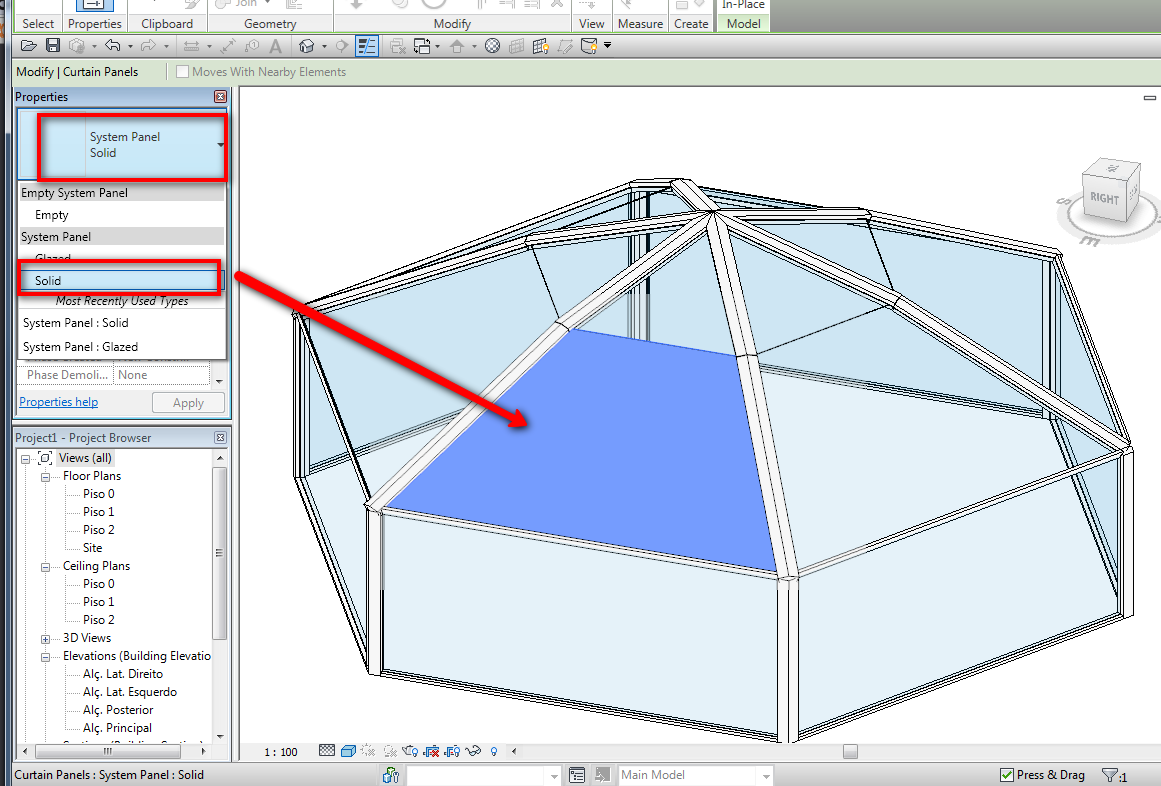Click the Visual Style cube icon
The image size is (1161, 786).
(x=348, y=751)
